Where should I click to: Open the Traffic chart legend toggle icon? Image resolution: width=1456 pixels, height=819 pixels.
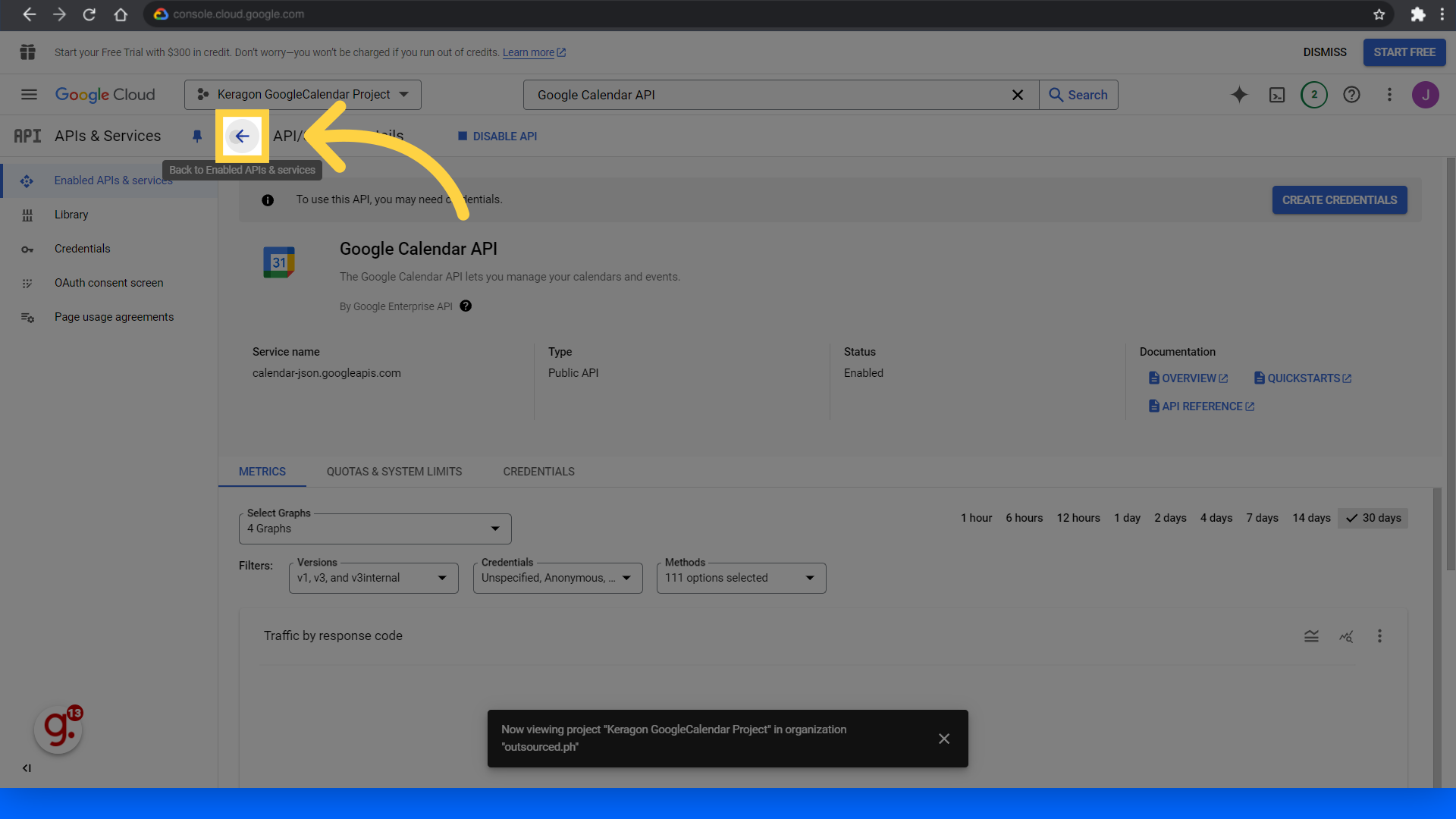point(1311,636)
